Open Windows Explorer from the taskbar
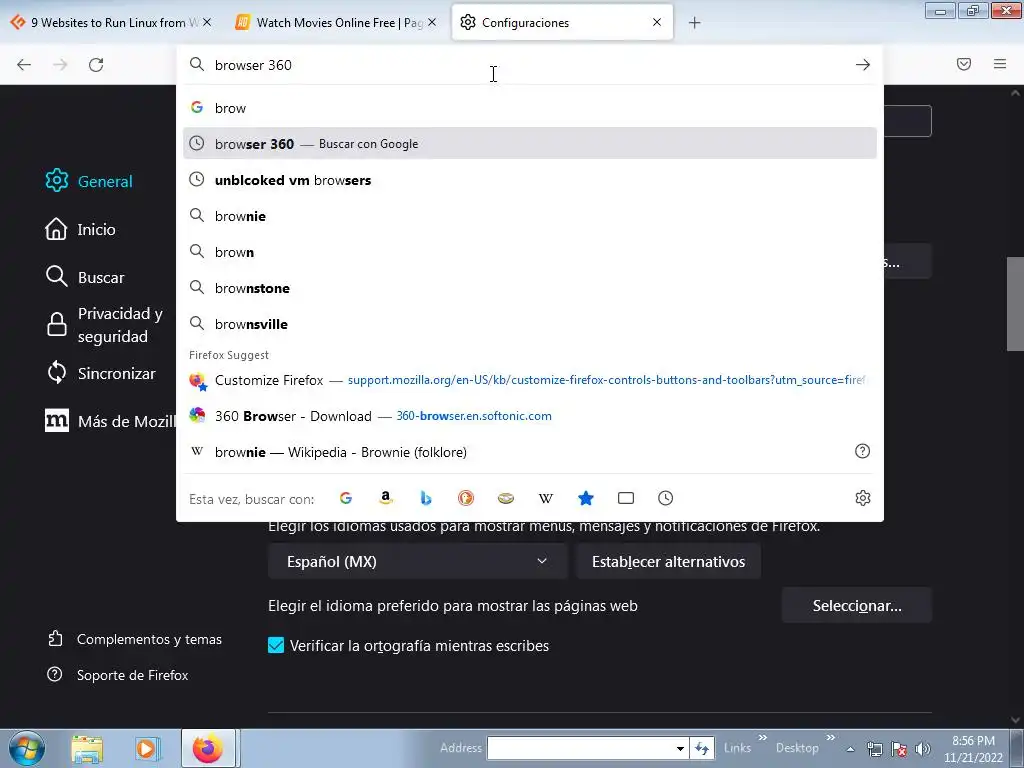This screenshot has width=1024, height=768. point(87,749)
